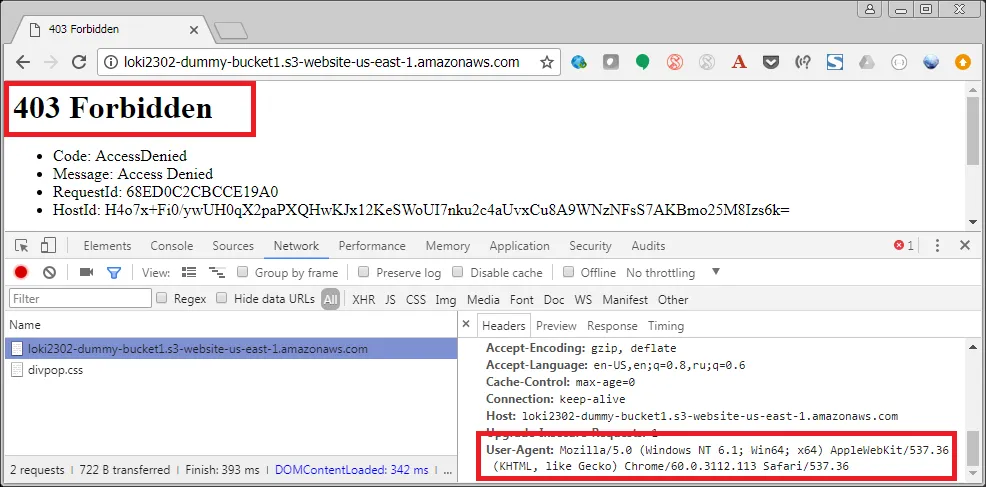
Task: Enable the Preserve log checkbox
Action: pos(364,272)
